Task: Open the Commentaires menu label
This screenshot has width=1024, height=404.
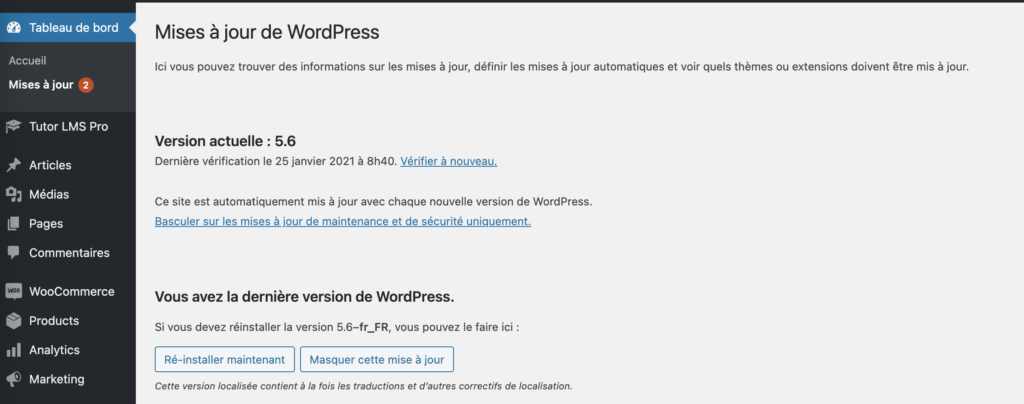Action: click(x=69, y=253)
